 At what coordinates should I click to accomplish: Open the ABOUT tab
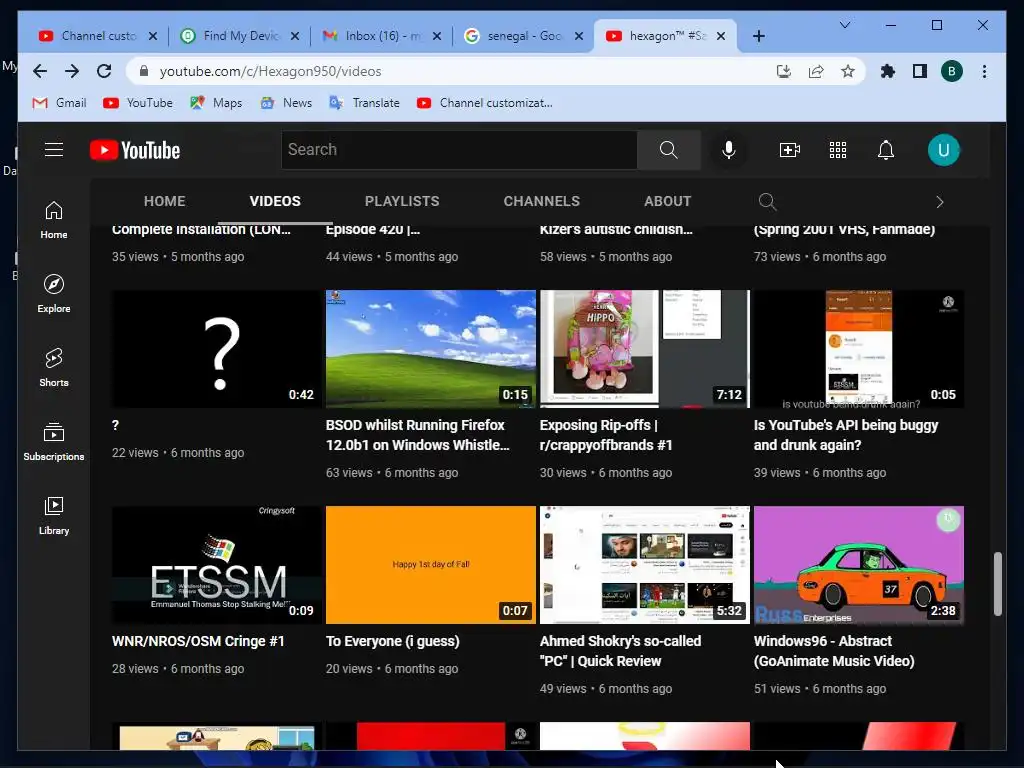tap(667, 201)
